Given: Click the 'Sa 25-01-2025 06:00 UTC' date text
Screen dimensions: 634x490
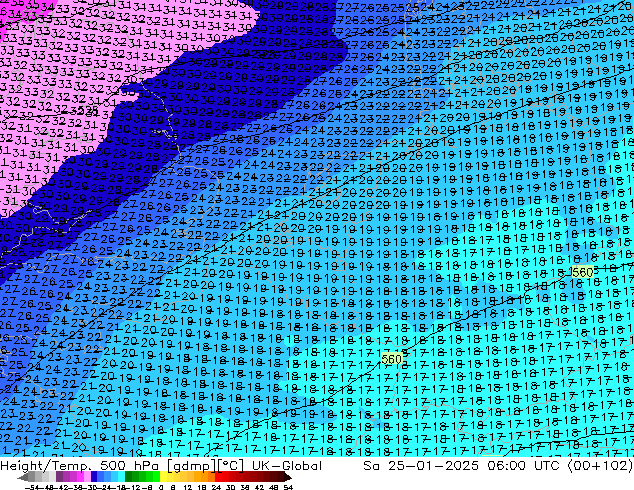Looking at the screenshot, I should coord(462,466).
